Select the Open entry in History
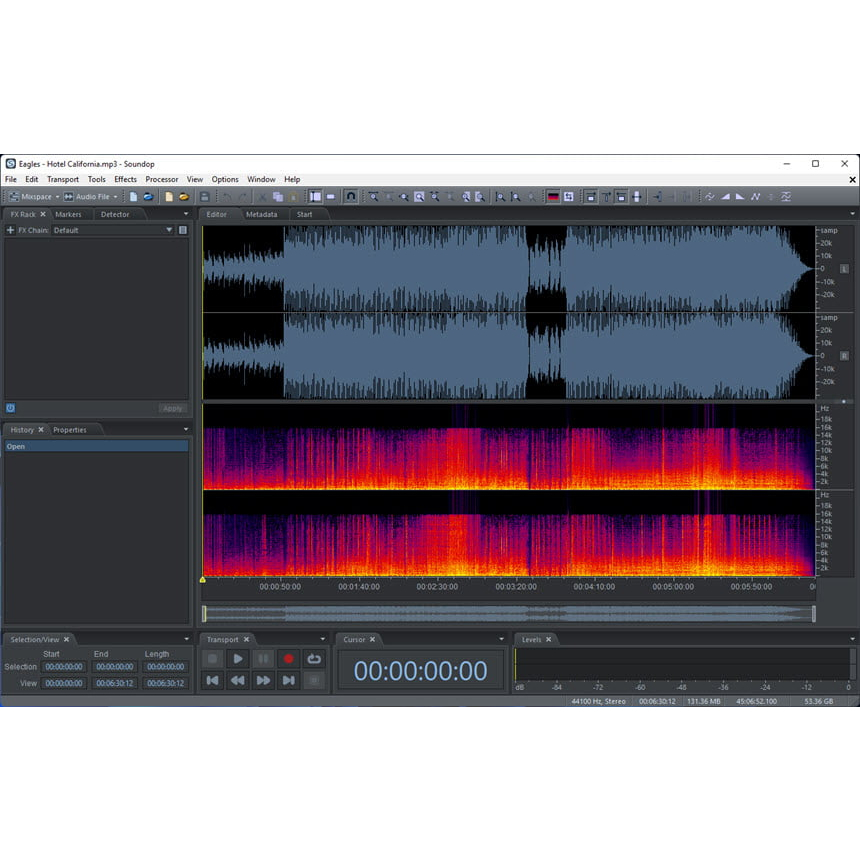The height and width of the screenshot is (860, 860). 96,447
